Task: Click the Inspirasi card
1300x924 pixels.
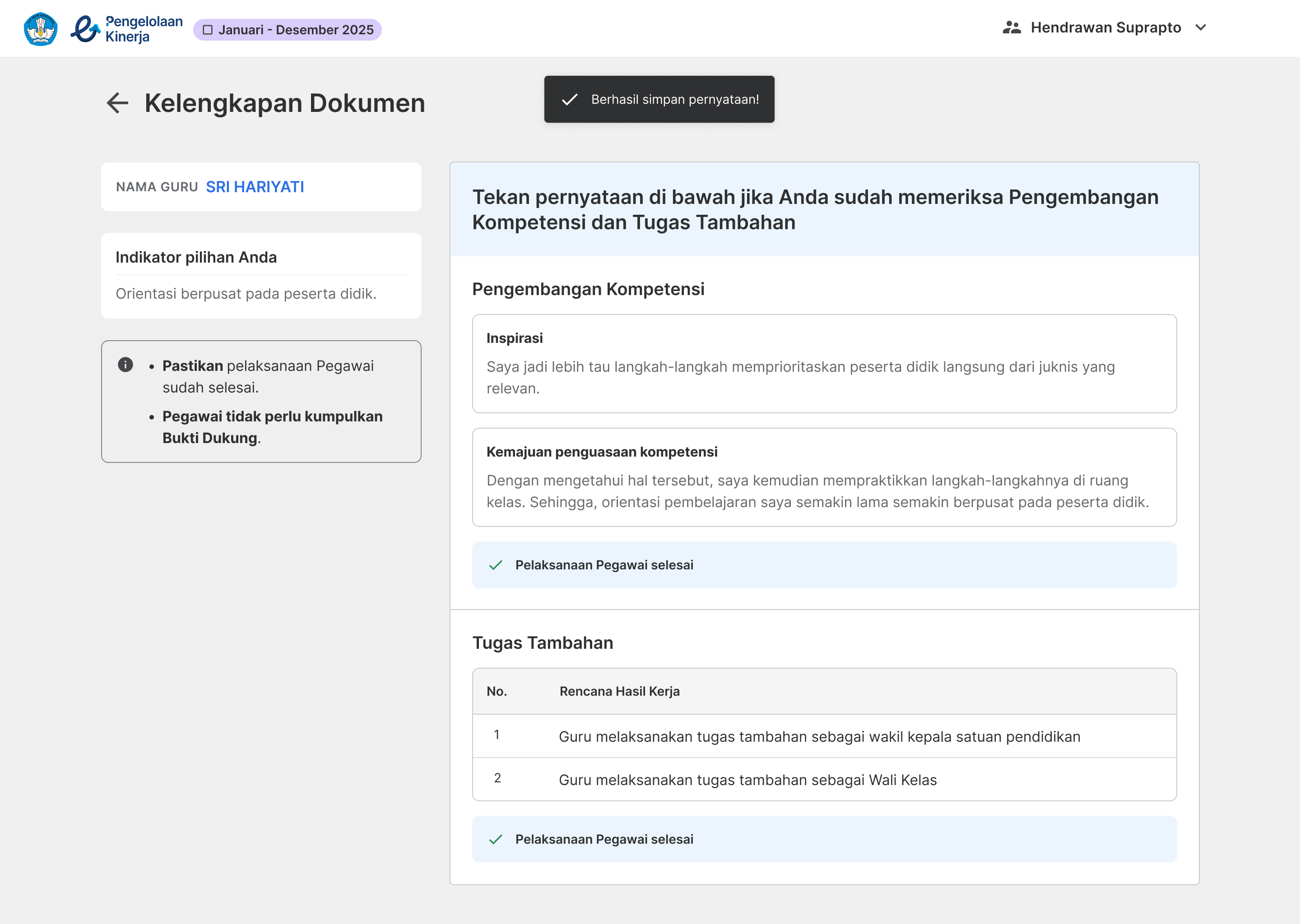Action: (824, 364)
